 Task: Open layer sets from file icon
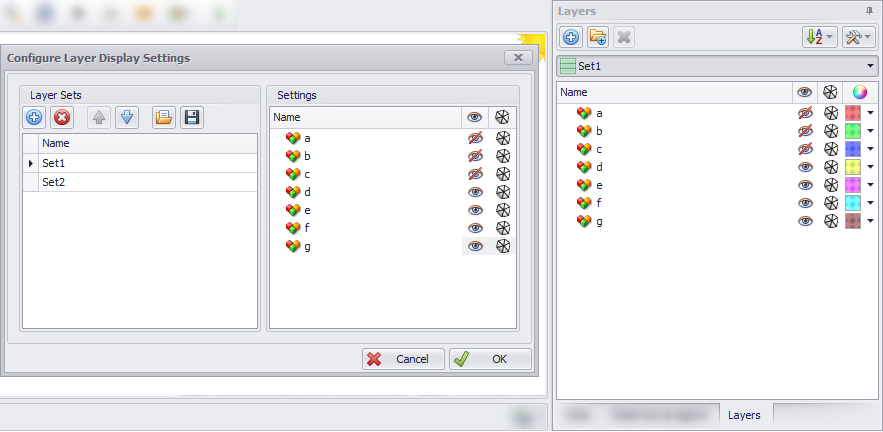coord(164,118)
